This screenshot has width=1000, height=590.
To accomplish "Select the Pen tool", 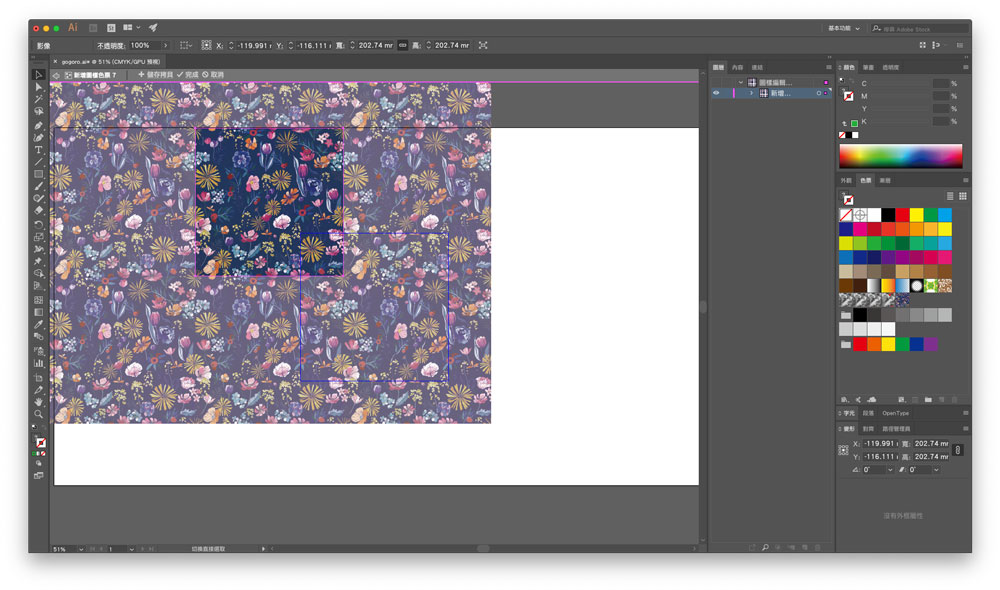I will 39,125.
